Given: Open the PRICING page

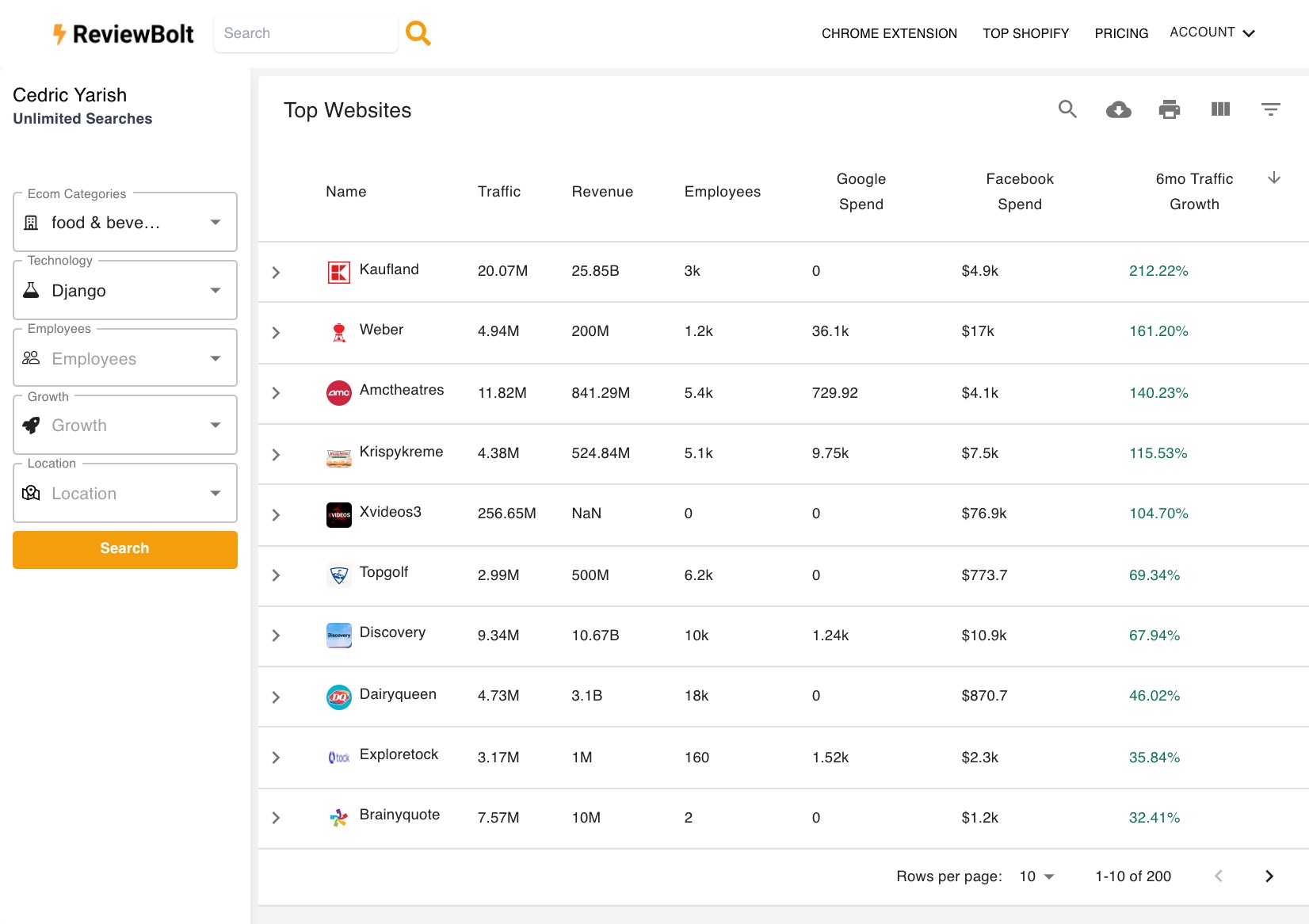Looking at the screenshot, I should 1121,33.
